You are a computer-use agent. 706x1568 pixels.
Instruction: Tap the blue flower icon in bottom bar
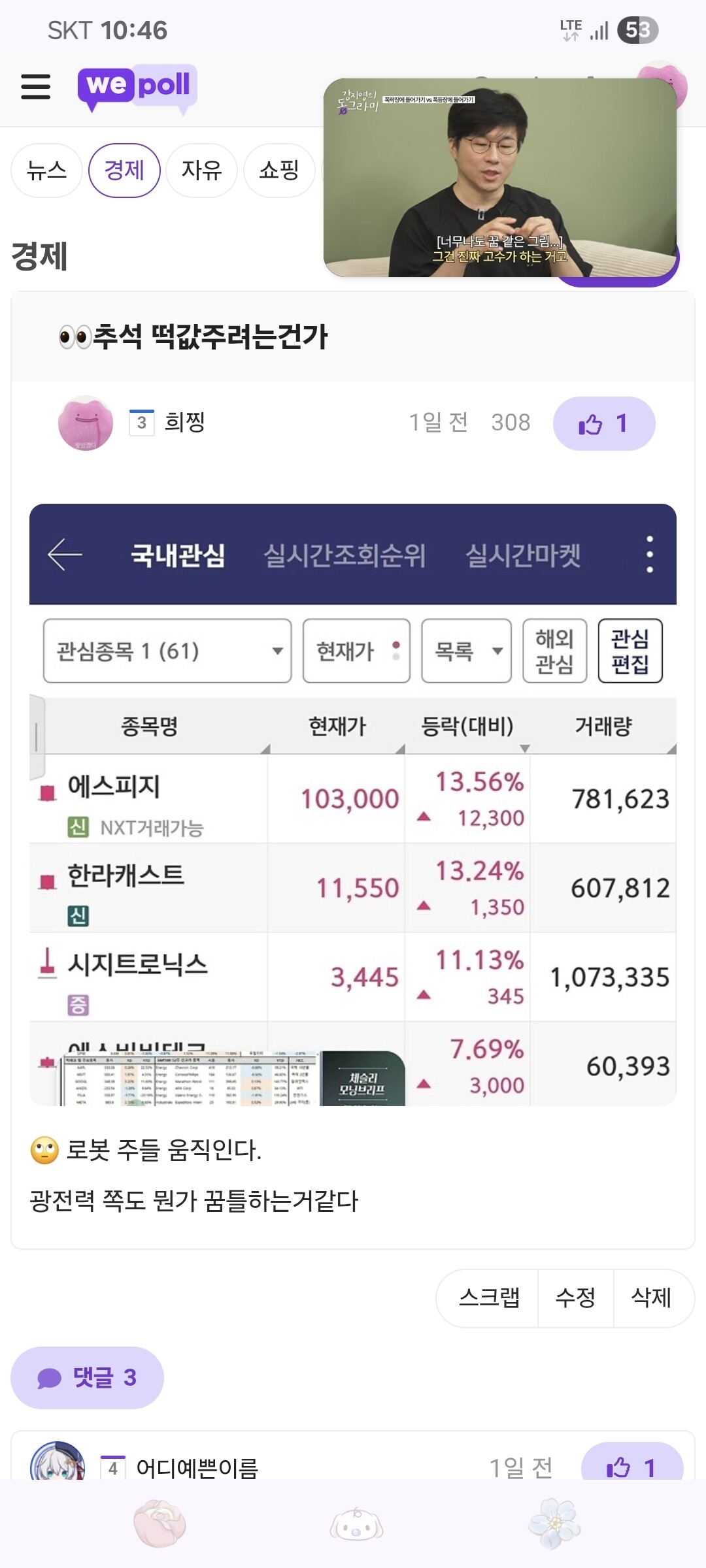coord(554,1524)
